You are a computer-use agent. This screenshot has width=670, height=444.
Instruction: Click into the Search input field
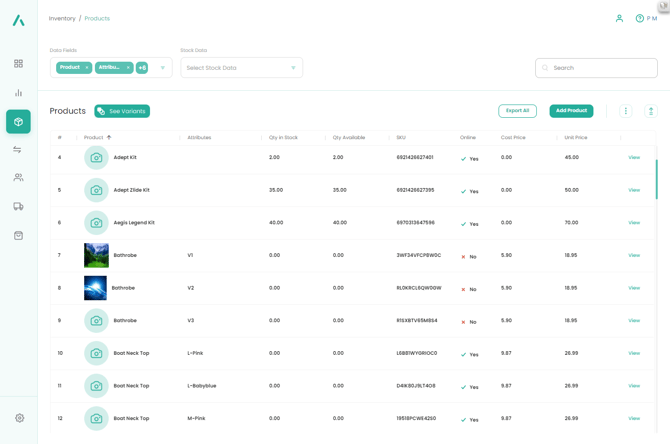pos(602,68)
